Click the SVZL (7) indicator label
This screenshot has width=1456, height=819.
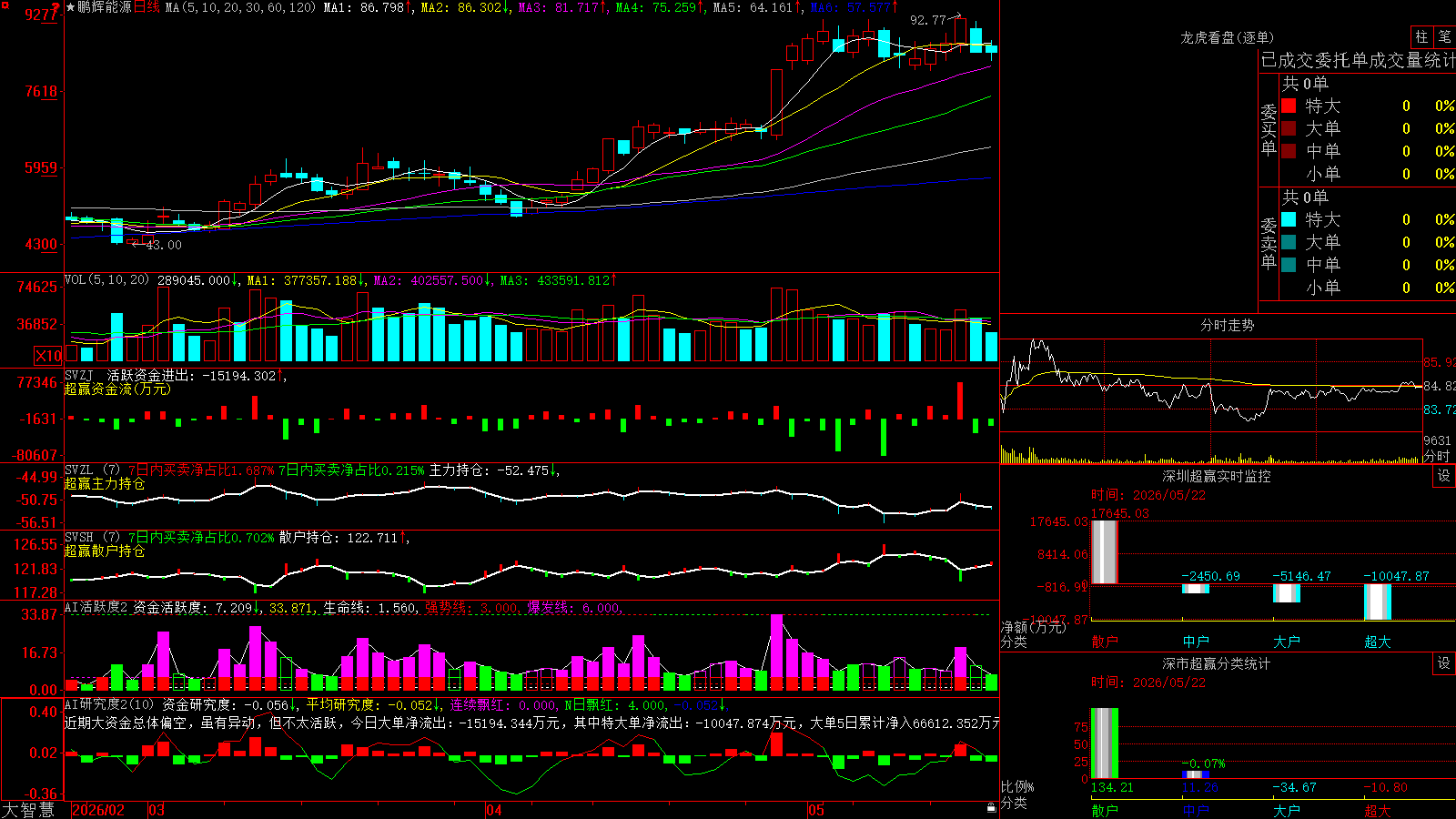click(92, 470)
